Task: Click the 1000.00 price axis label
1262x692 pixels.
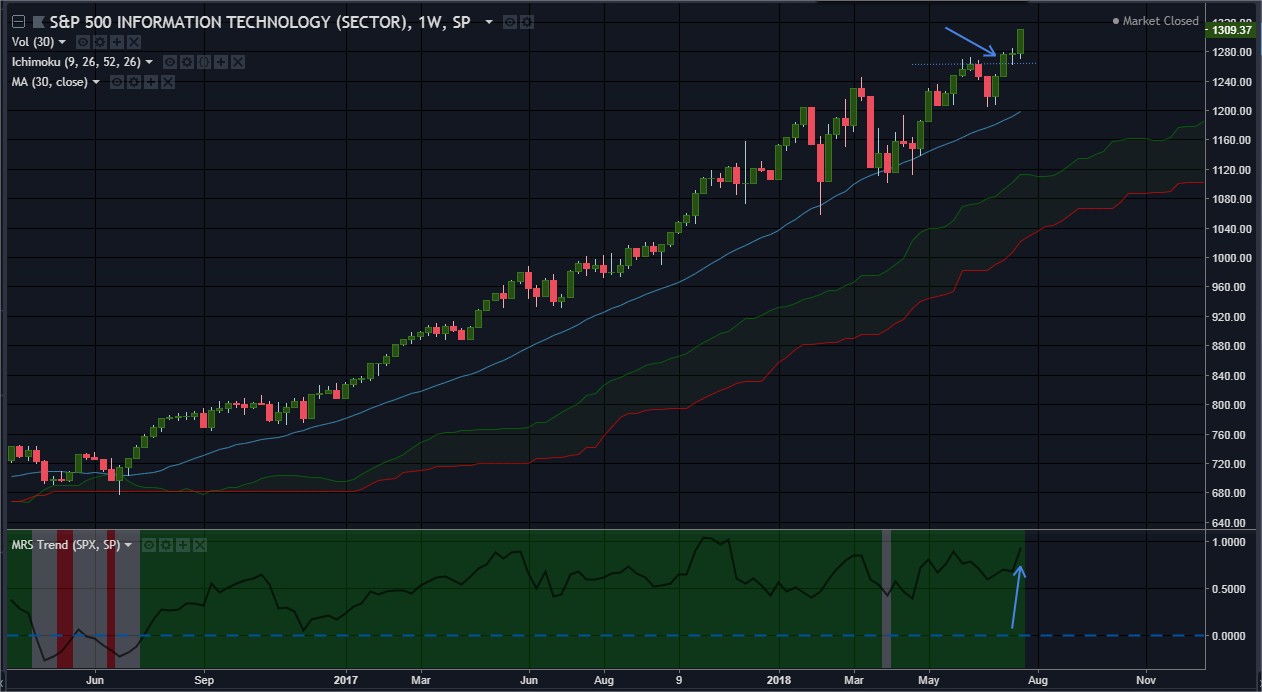Action: click(1231, 258)
